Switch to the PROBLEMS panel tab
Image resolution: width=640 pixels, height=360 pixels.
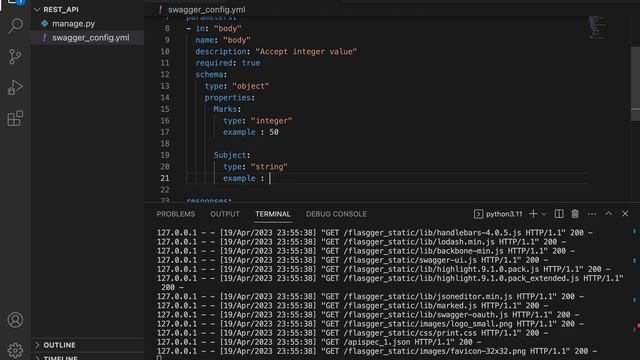[x=176, y=214]
